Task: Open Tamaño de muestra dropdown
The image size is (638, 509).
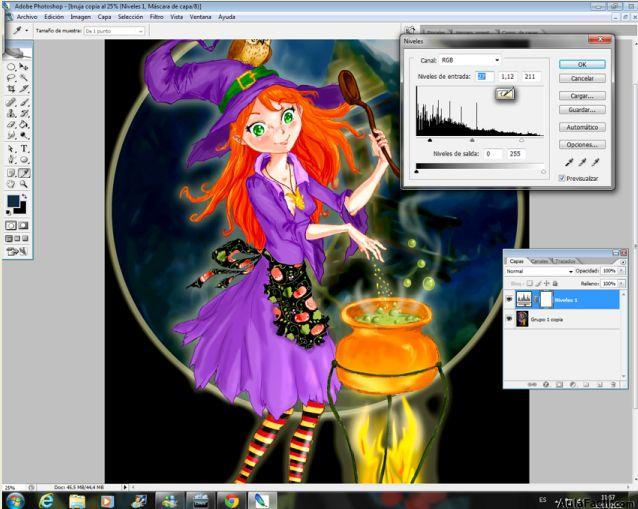Action: click(x=114, y=31)
